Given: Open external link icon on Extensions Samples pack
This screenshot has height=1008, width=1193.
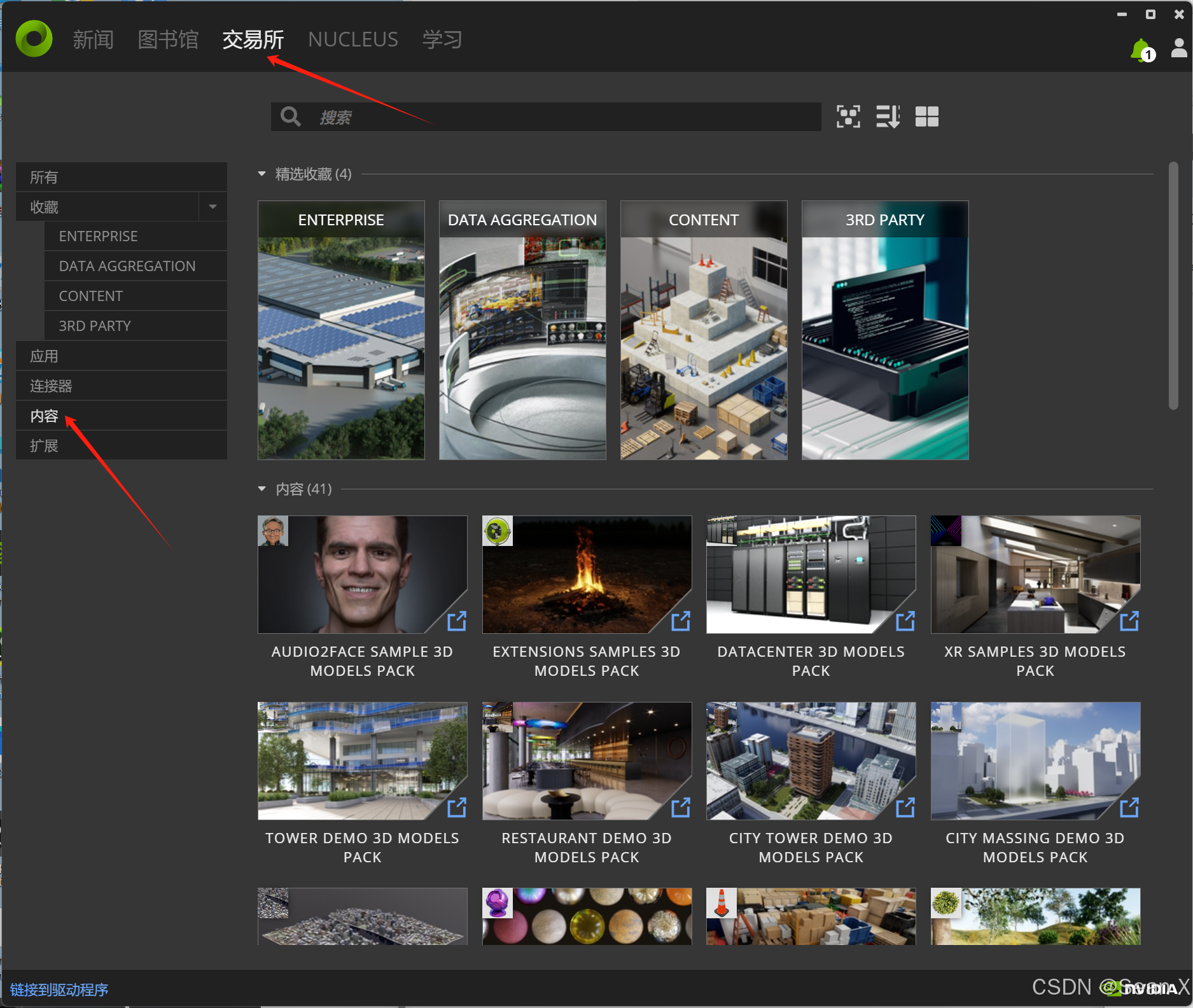Looking at the screenshot, I should (x=681, y=620).
